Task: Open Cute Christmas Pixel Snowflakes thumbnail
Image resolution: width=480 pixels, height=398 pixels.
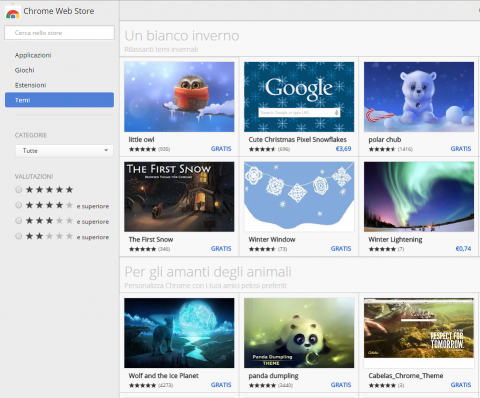Action: pos(299,97)
